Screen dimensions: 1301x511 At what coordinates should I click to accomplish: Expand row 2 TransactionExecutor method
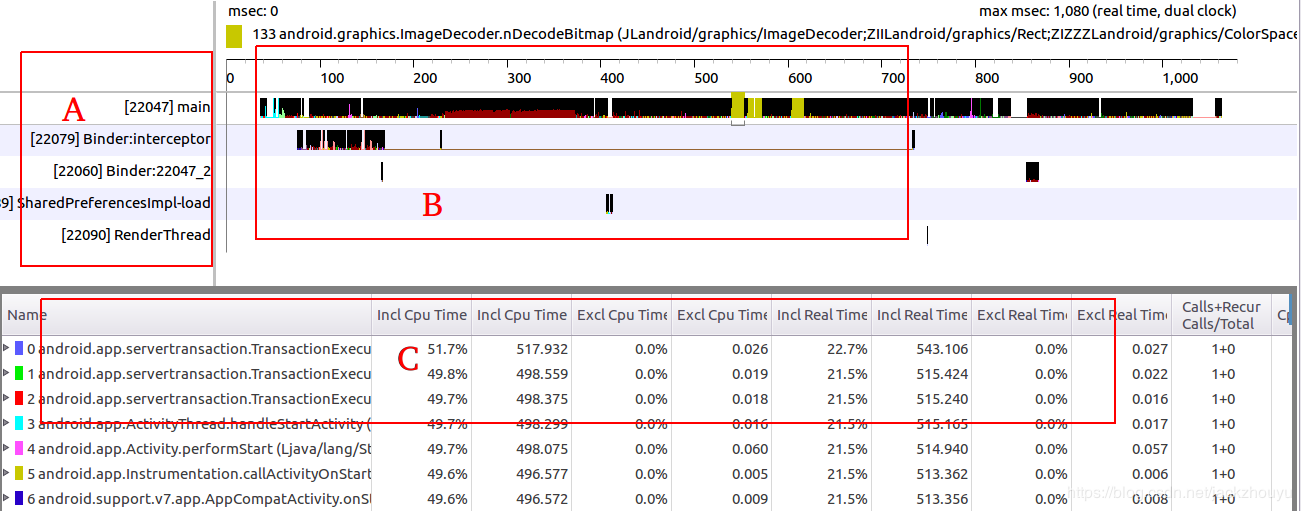[7, 399]
